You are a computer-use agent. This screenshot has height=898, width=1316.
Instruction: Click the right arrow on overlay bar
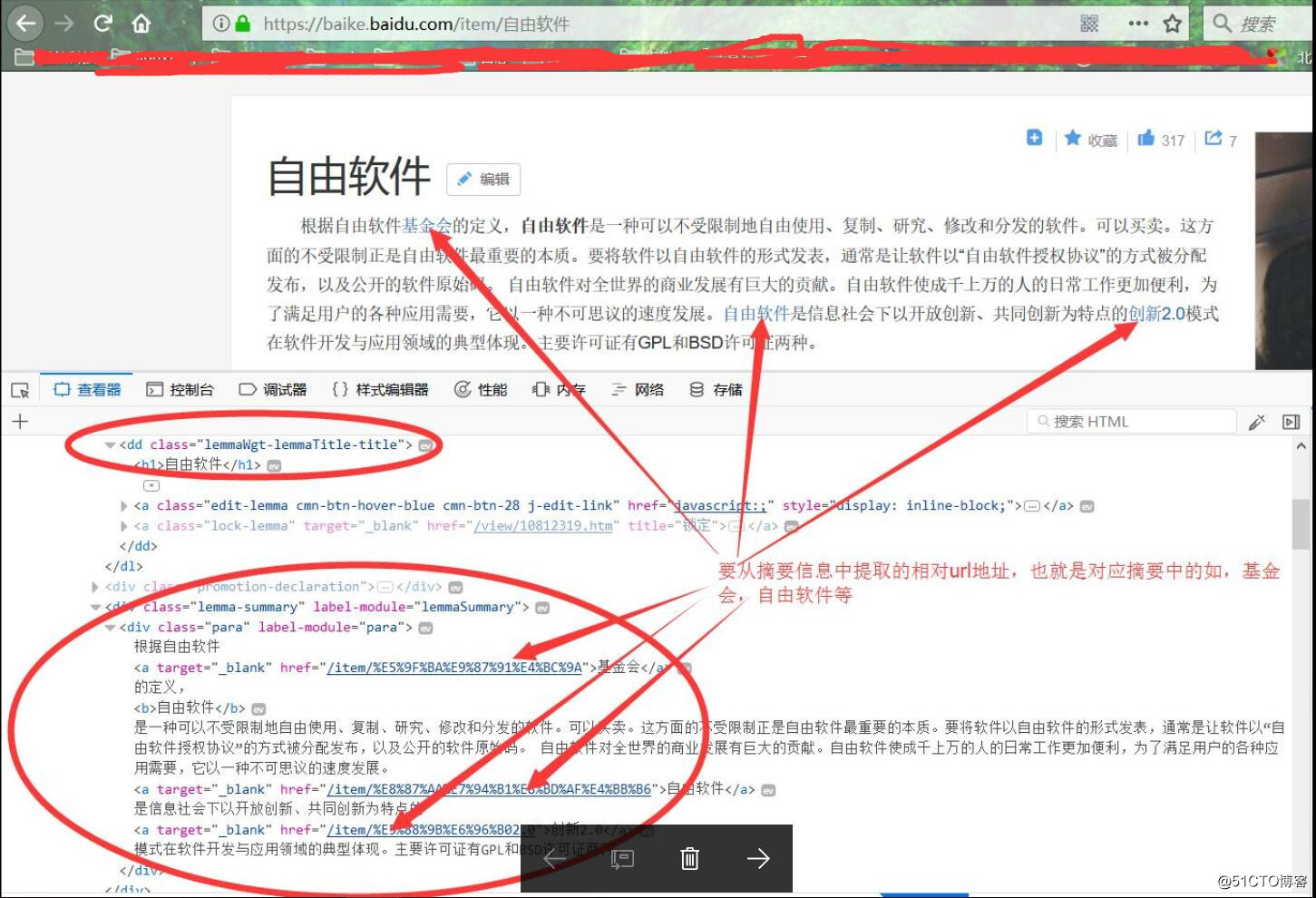(x=758, y=858)
